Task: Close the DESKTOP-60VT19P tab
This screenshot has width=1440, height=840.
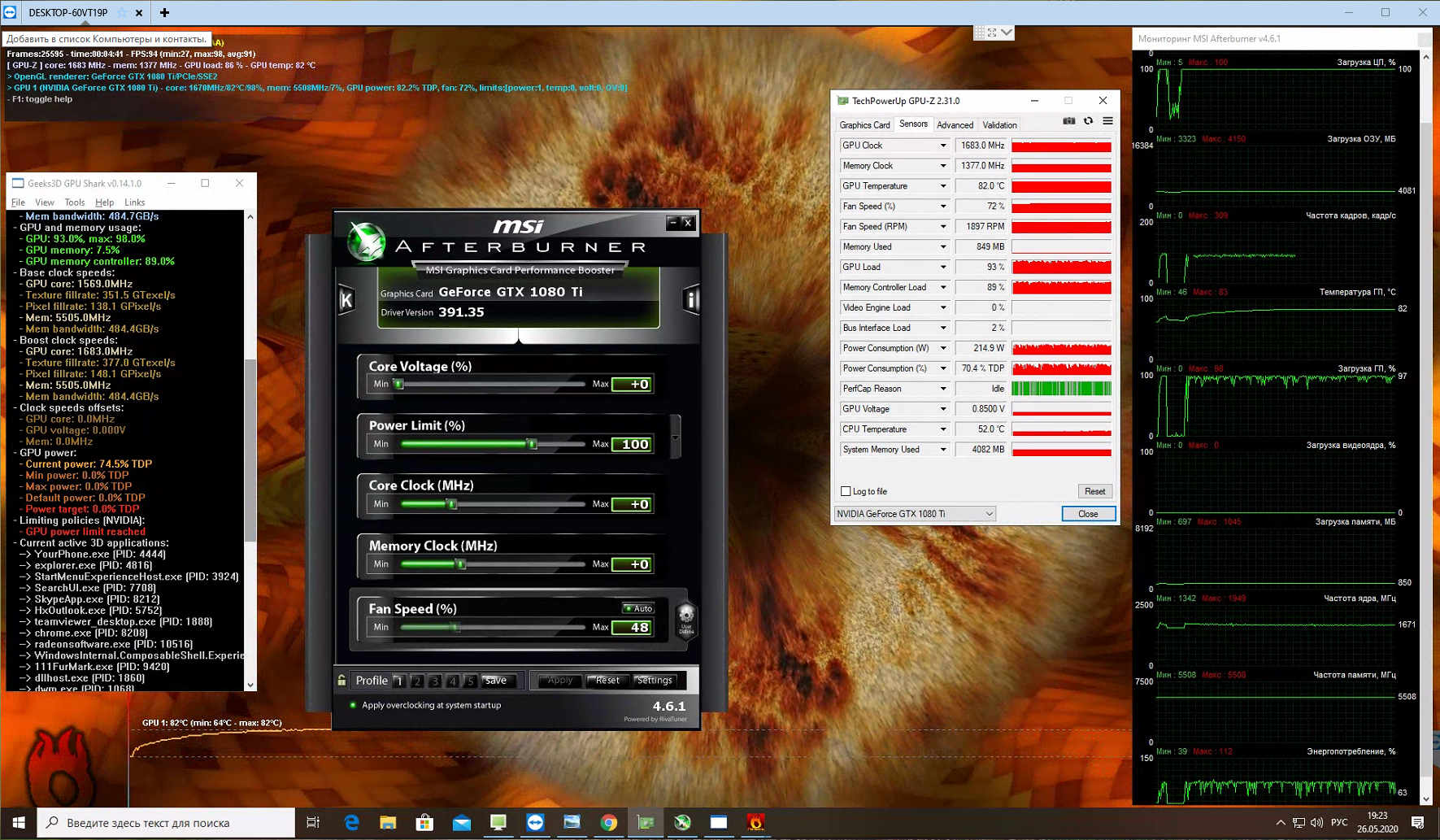Action: [139, 12]
